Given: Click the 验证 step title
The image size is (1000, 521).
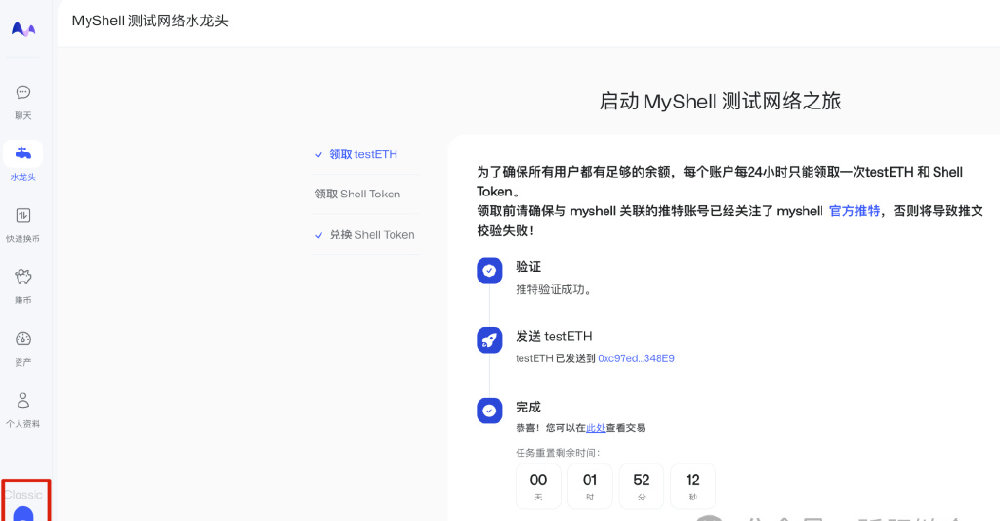Looking at the screenshot, I should (529, 267).
